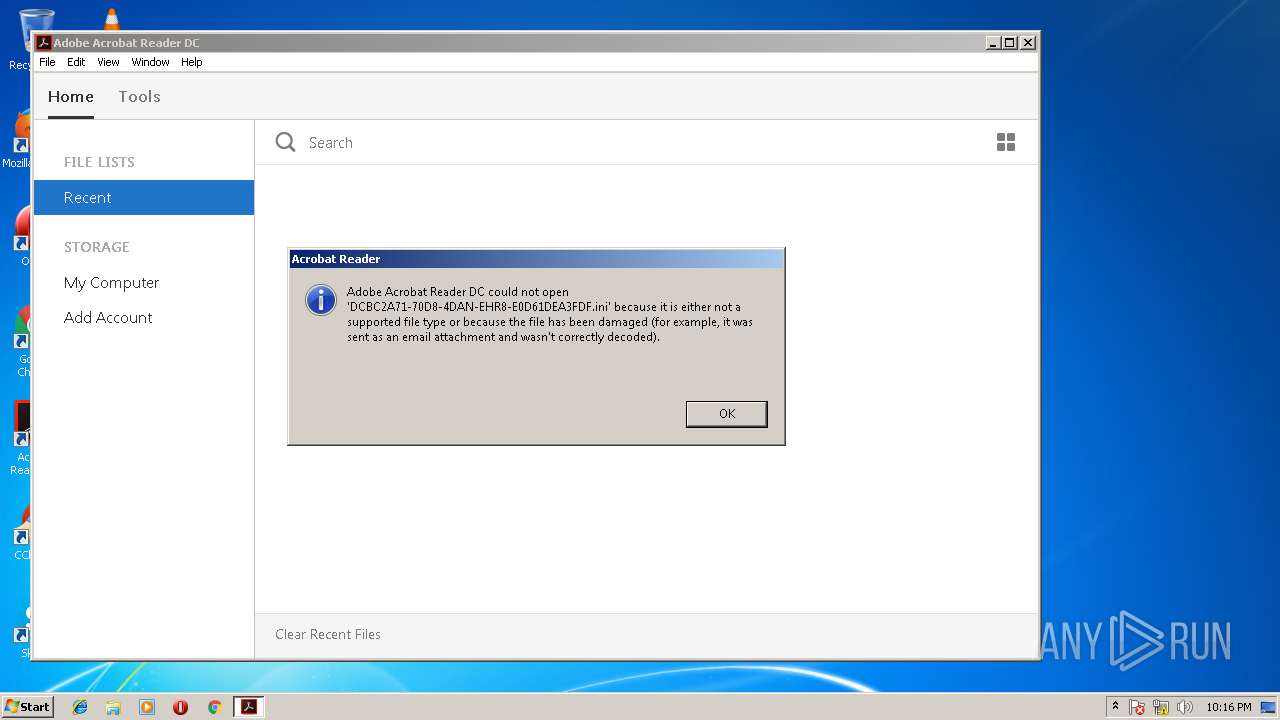Click the information icon in the dialog
The height and width of the screenshot is (720, 1280).
point(320,300)
